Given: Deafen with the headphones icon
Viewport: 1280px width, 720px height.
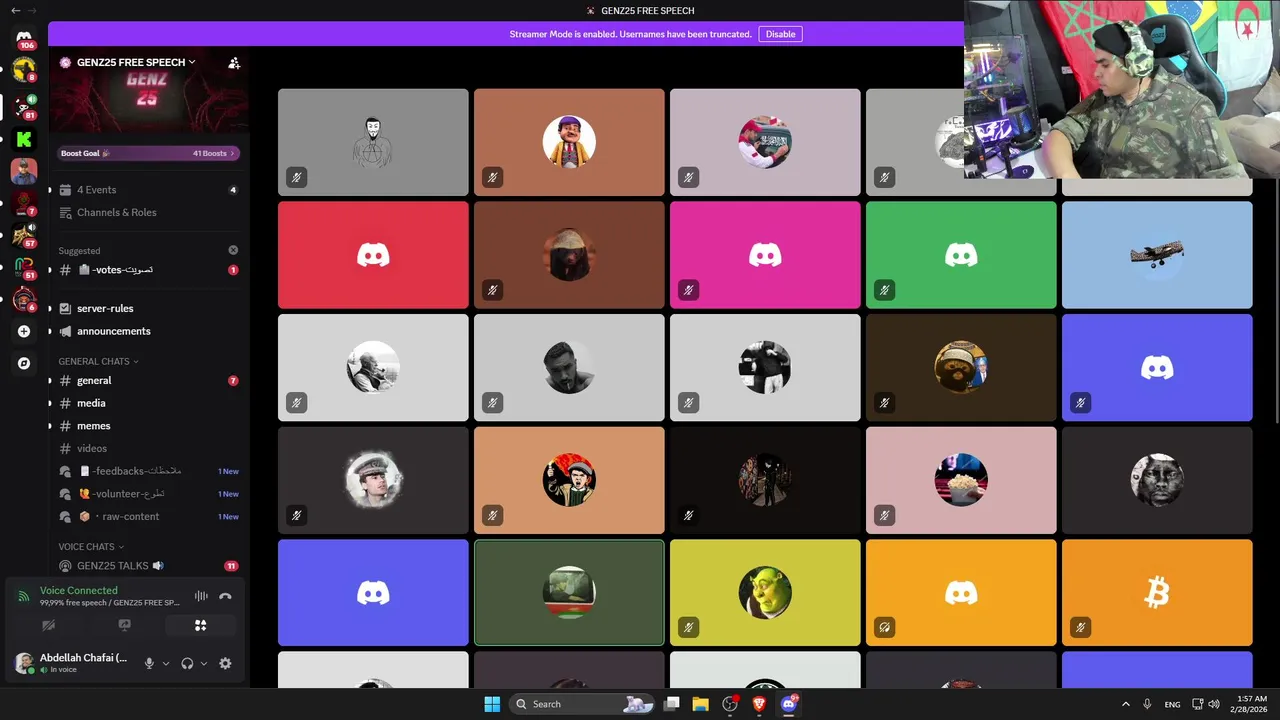Looking at the screenshot, I should click(x=187, y=663).
